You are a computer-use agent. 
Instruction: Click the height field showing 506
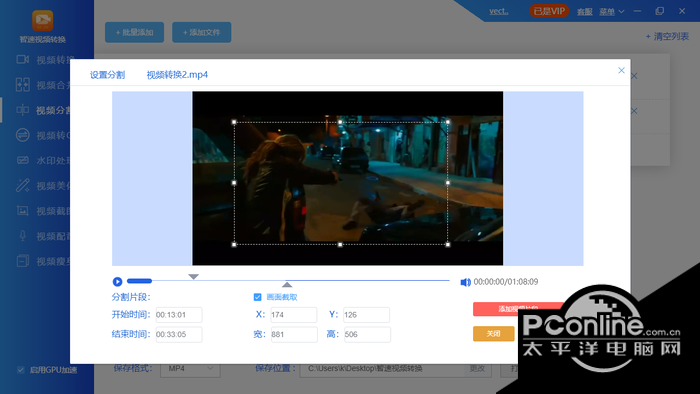coord(367,334)
